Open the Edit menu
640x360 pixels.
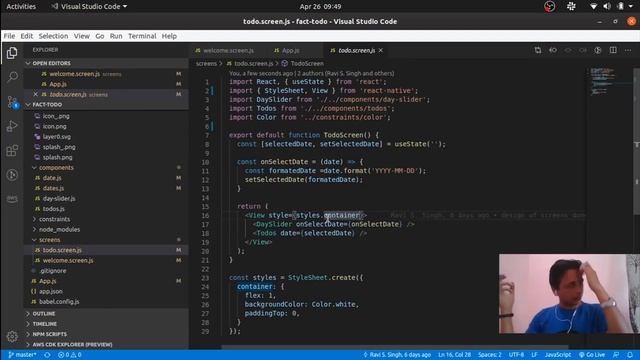tap(27, 36)
